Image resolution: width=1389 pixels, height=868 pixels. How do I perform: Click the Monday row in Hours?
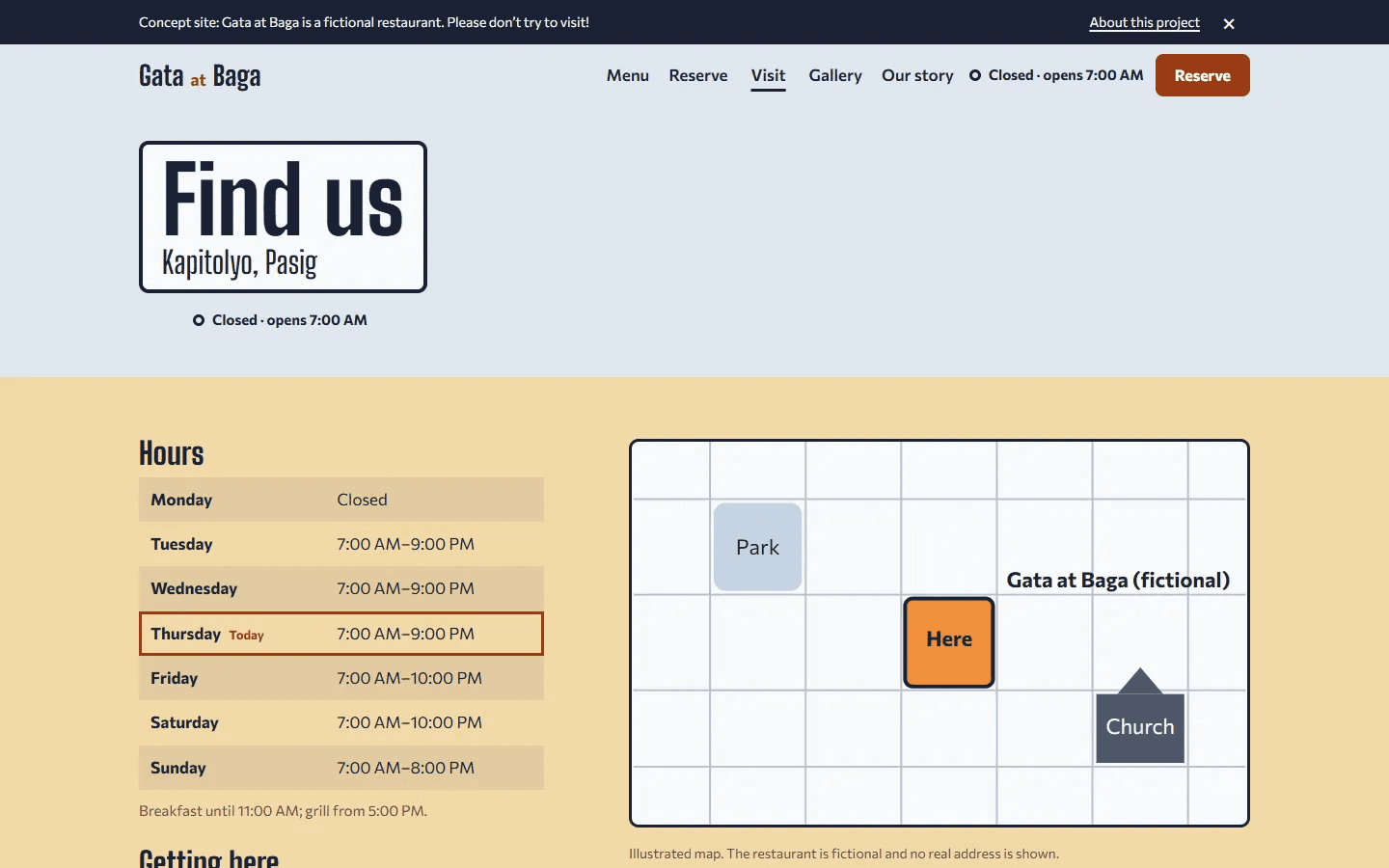341,500
